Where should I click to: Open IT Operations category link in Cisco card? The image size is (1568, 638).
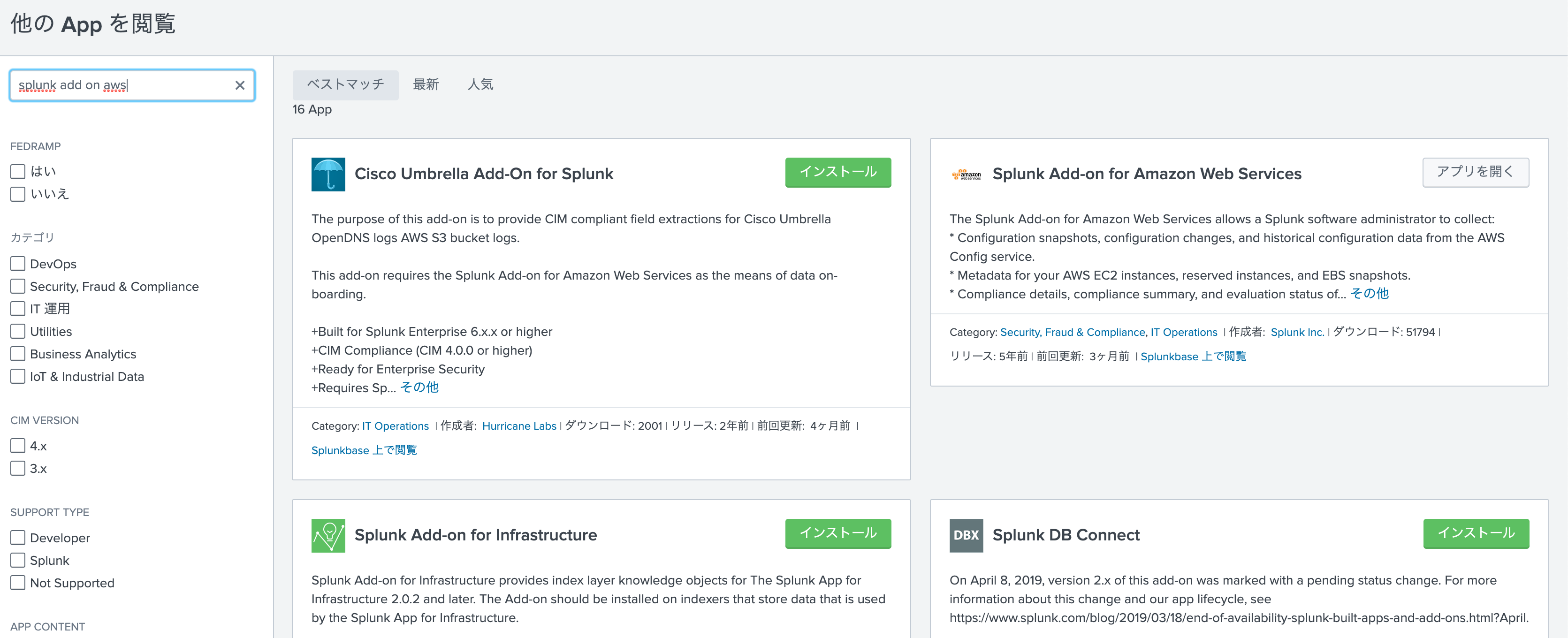(395, 426)
